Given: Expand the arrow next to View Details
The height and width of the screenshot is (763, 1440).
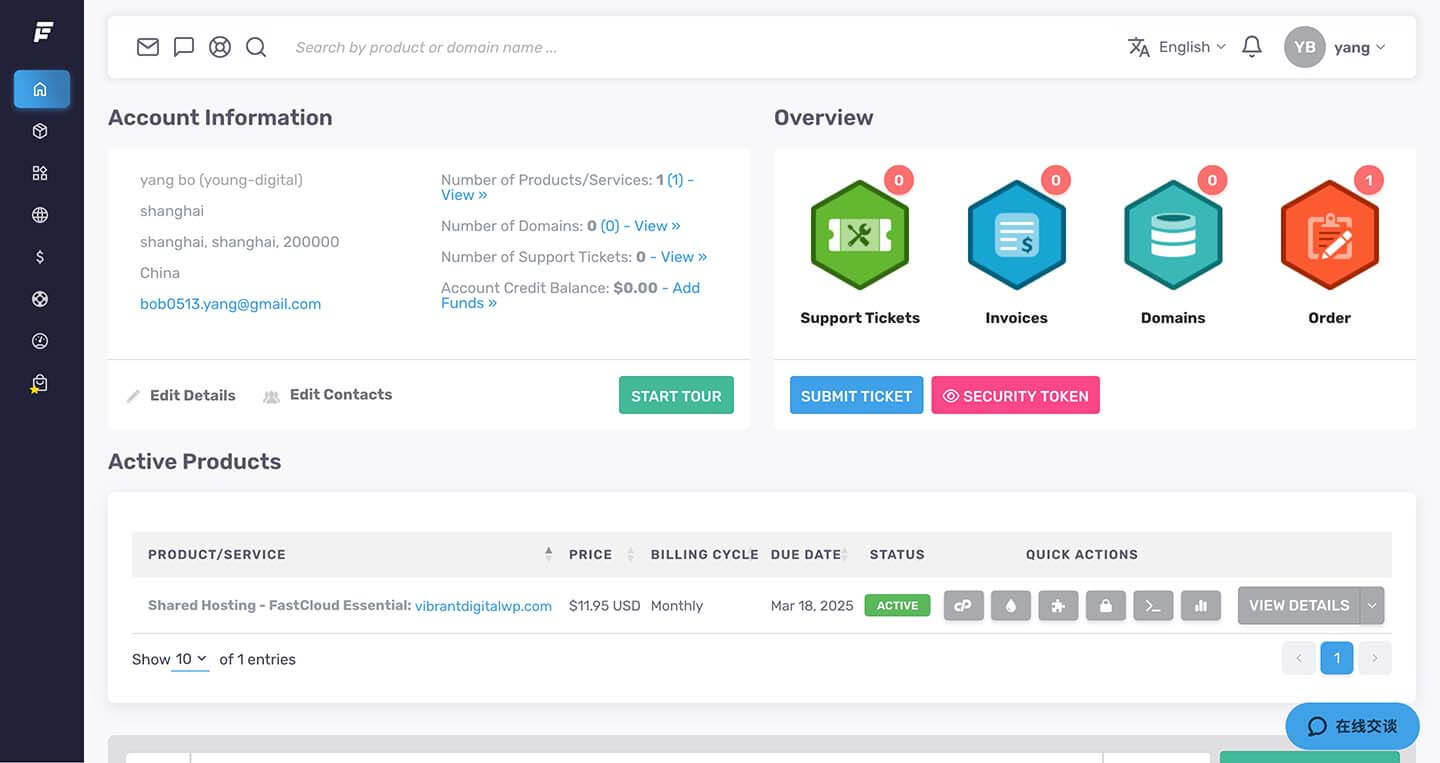Looking at the screenshot, I should point(1372,605).
